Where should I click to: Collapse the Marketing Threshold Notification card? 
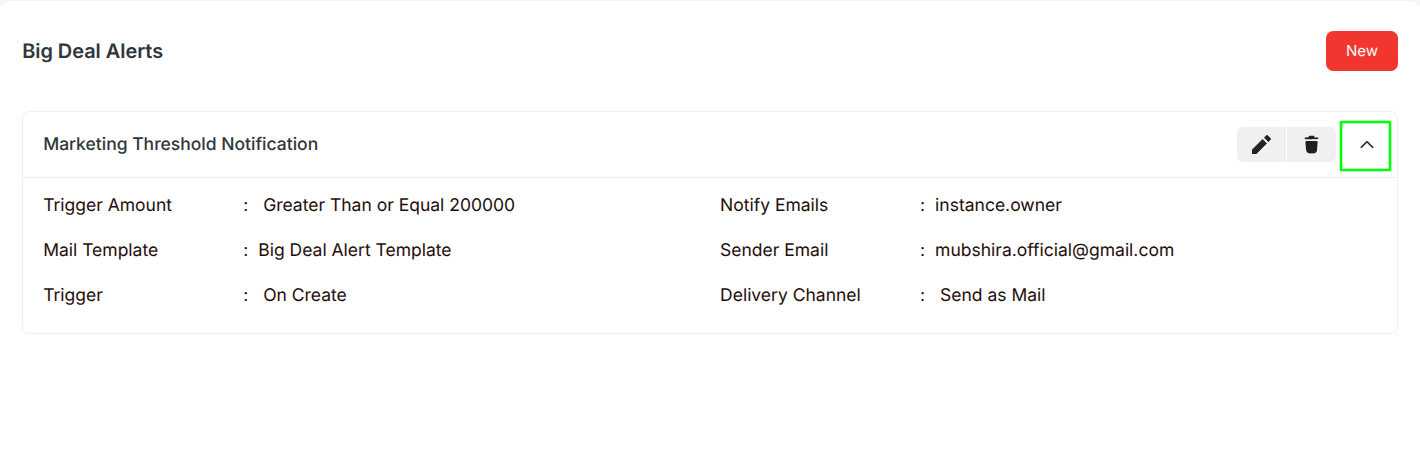(1366, 145)
